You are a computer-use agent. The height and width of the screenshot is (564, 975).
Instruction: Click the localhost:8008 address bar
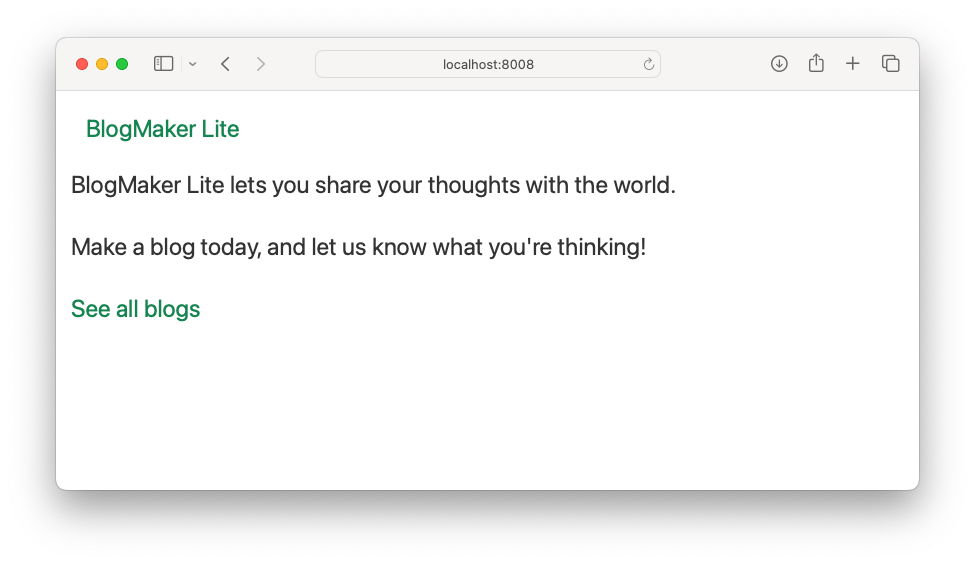[x=488, y=64]
